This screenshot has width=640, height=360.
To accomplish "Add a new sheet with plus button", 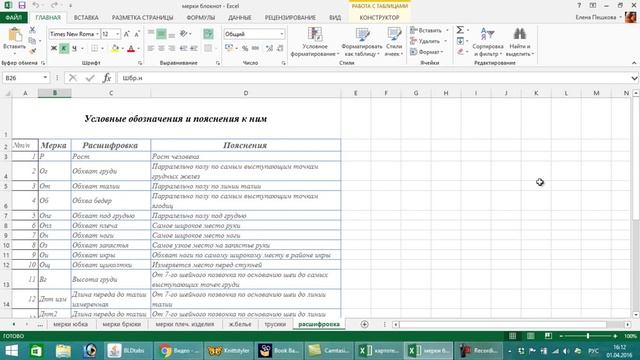I will coord(364,324).
